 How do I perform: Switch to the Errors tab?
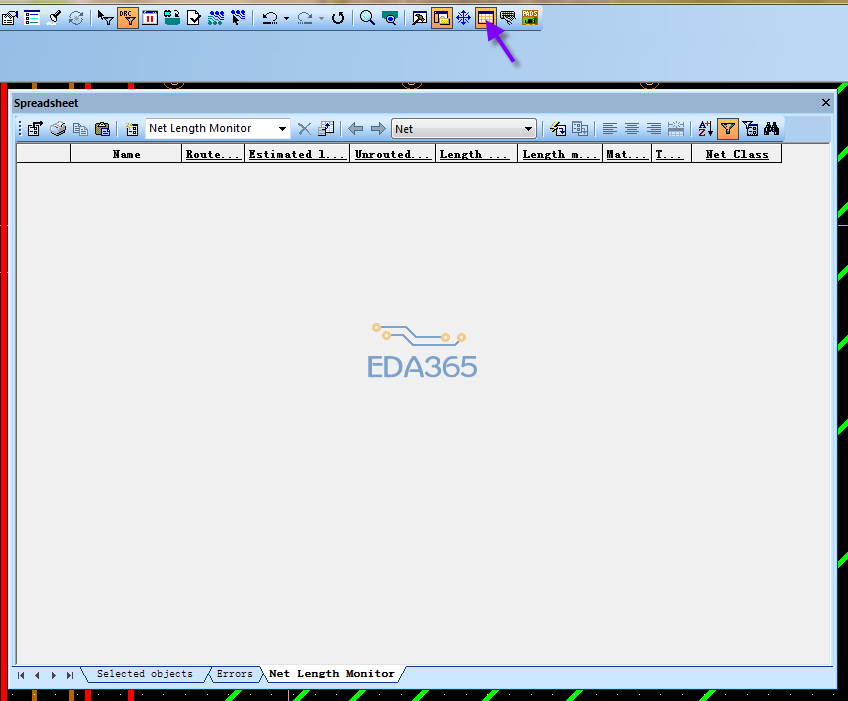(234, 674)
